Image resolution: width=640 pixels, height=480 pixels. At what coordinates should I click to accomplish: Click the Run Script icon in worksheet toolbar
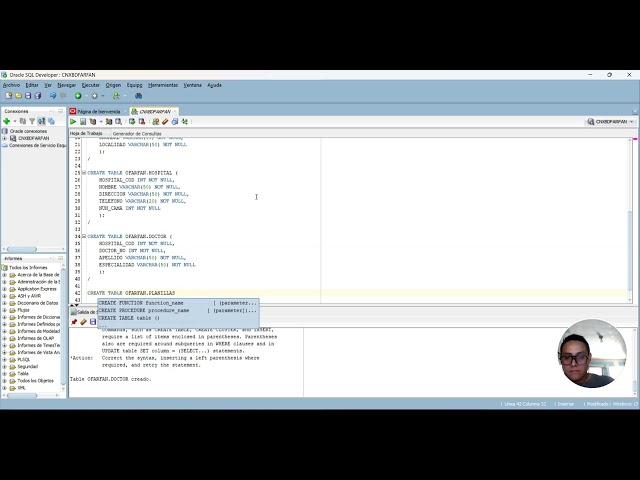click(83, 122)
